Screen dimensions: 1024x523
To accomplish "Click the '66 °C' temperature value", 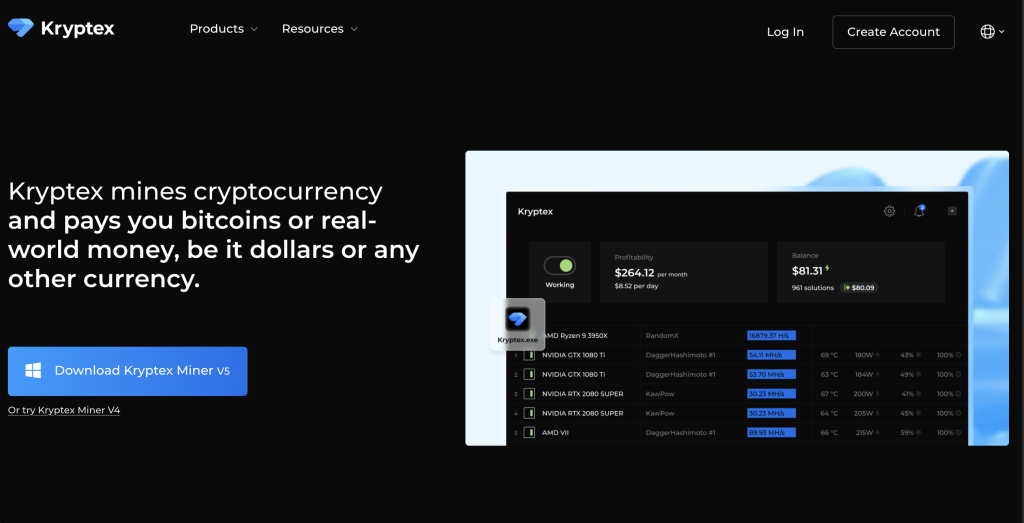I will tap(829, 433).
